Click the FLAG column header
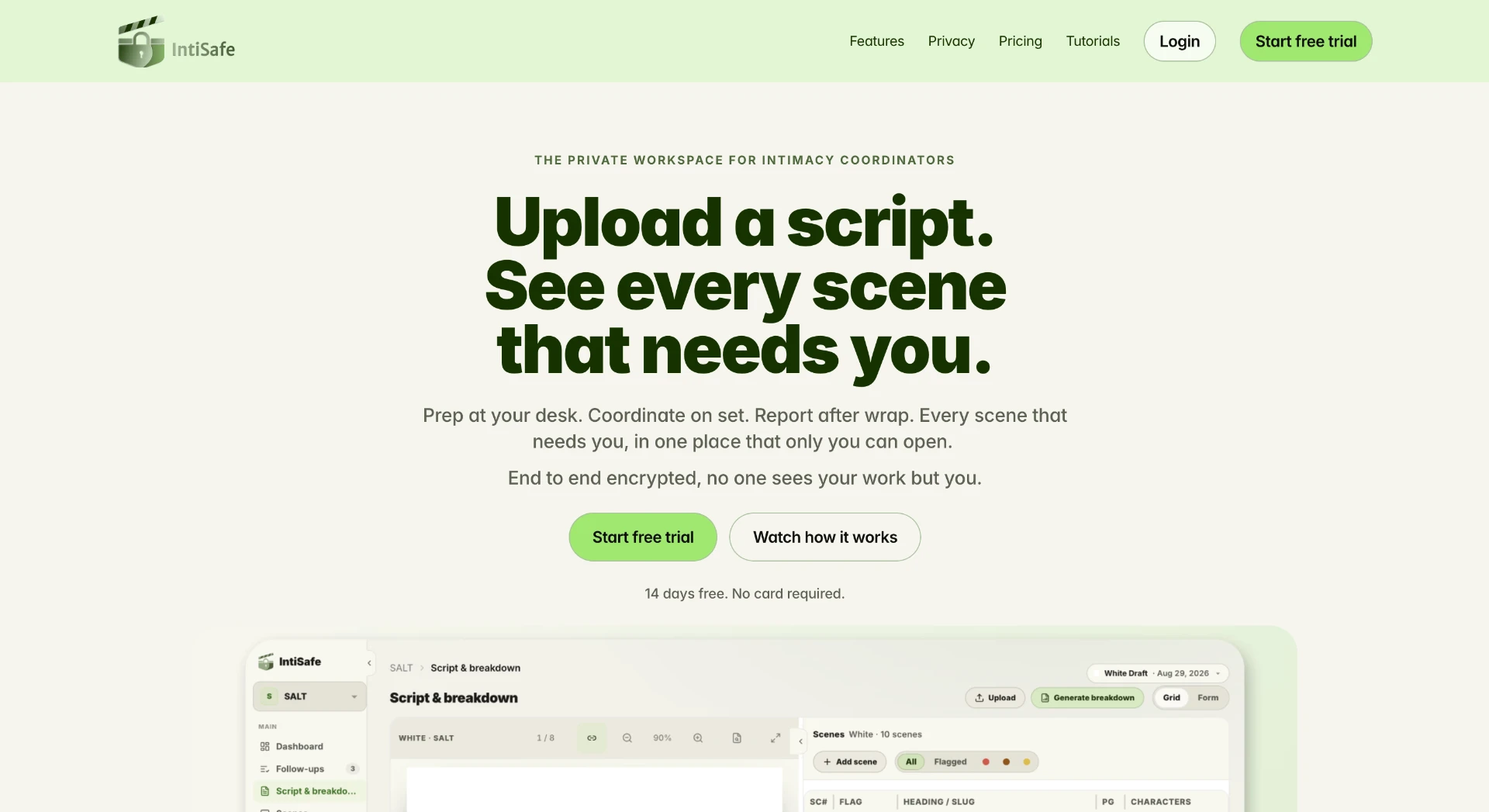The height and width of the screenshot is (812, 1489). [x=850, y=802]
